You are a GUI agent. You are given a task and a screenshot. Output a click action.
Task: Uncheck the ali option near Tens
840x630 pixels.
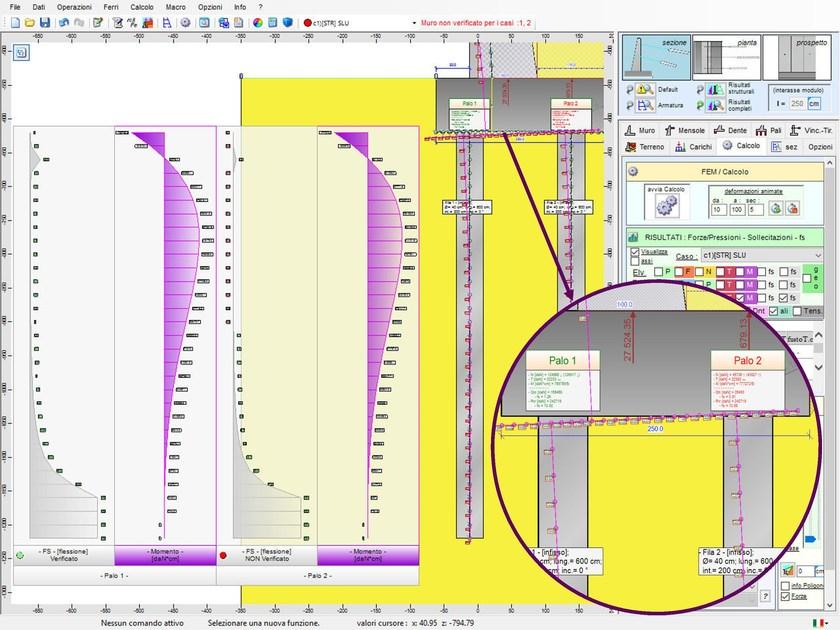[773, 310]
